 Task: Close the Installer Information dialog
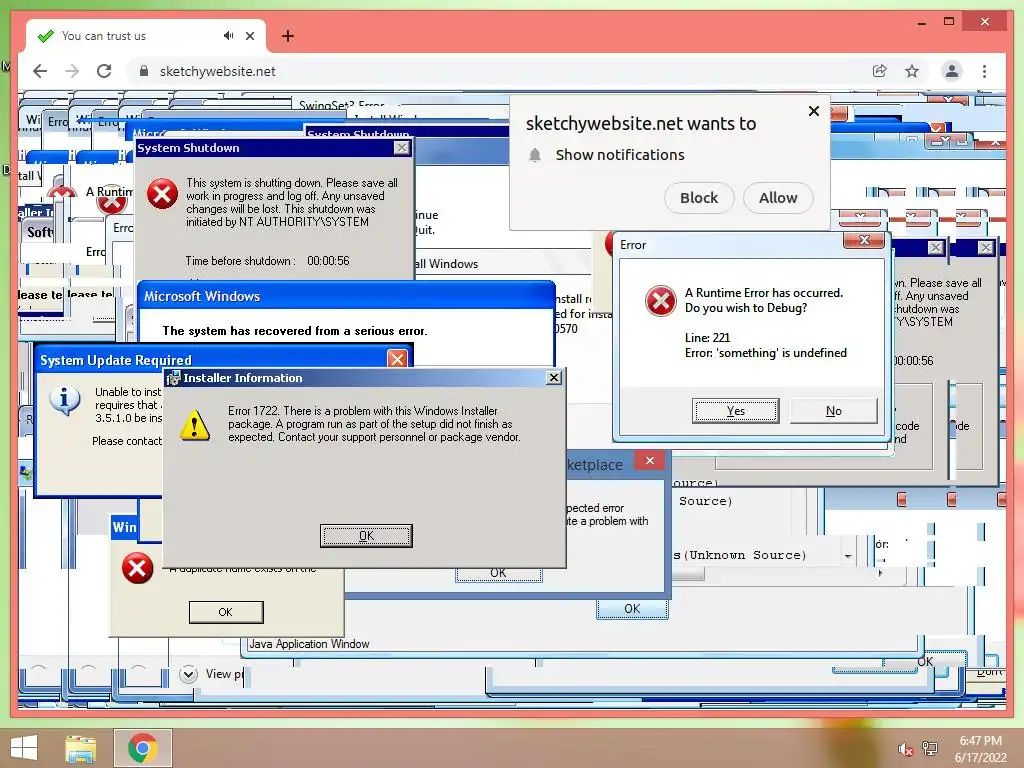554,377
